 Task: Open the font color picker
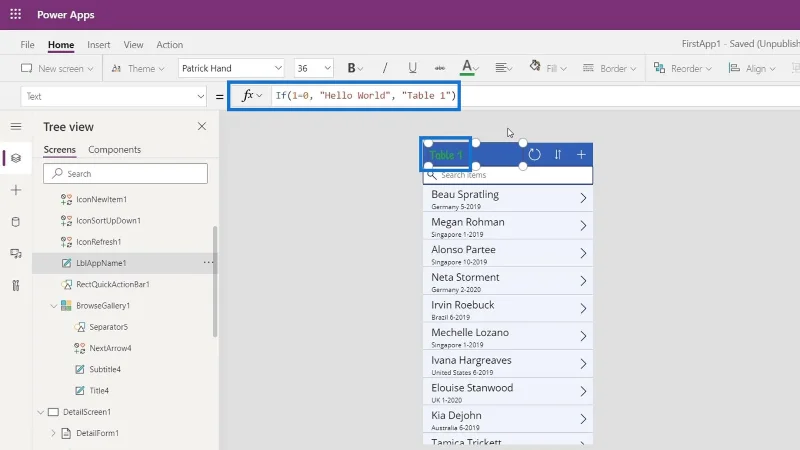click(469, 68)
